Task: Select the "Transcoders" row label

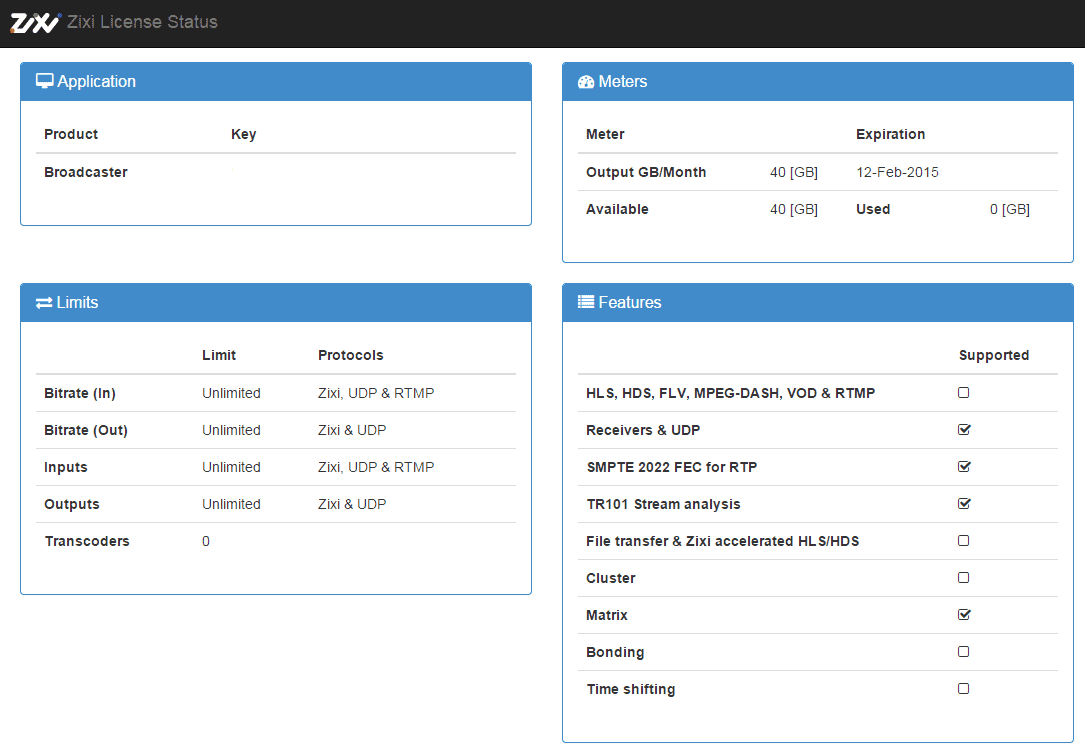Action: point(87,542)
